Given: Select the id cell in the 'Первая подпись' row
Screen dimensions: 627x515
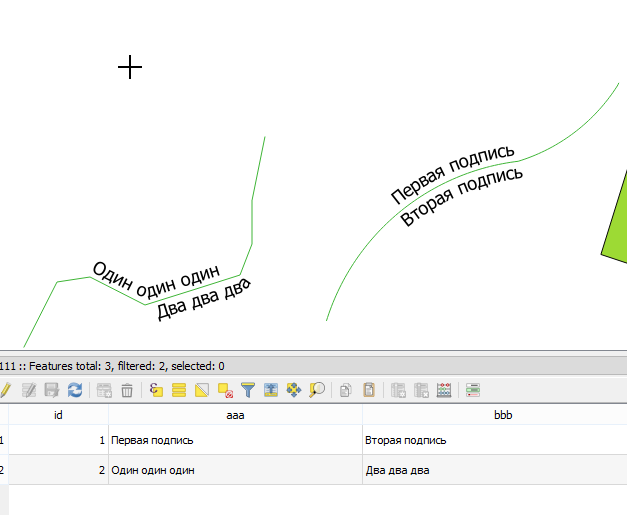Looking at the screenshot, I should 58,440.
